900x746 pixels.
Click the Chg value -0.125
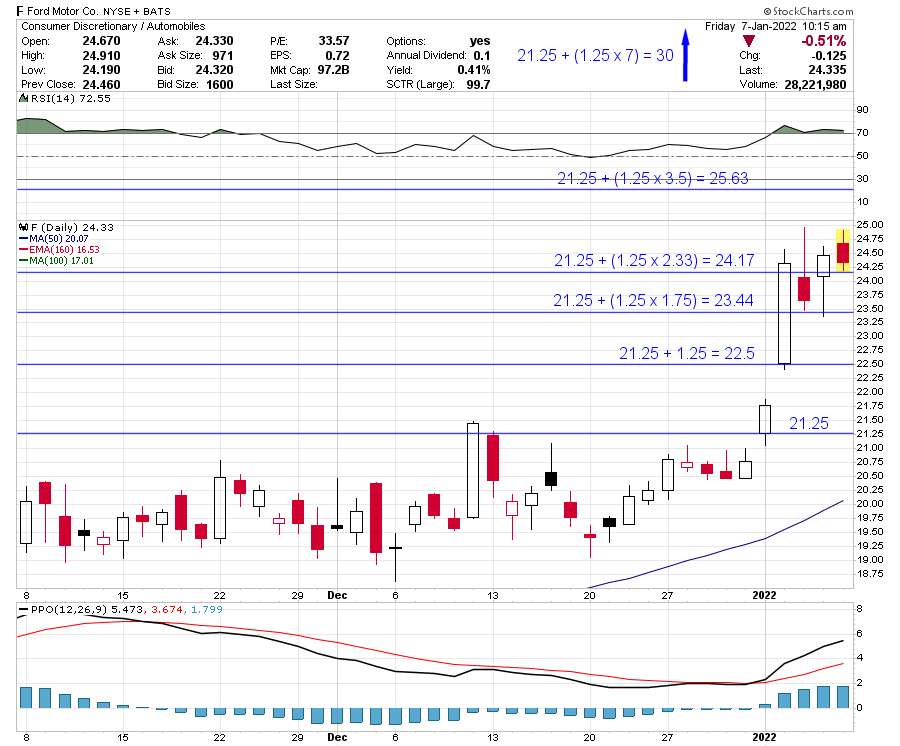[x=829, y=56]
